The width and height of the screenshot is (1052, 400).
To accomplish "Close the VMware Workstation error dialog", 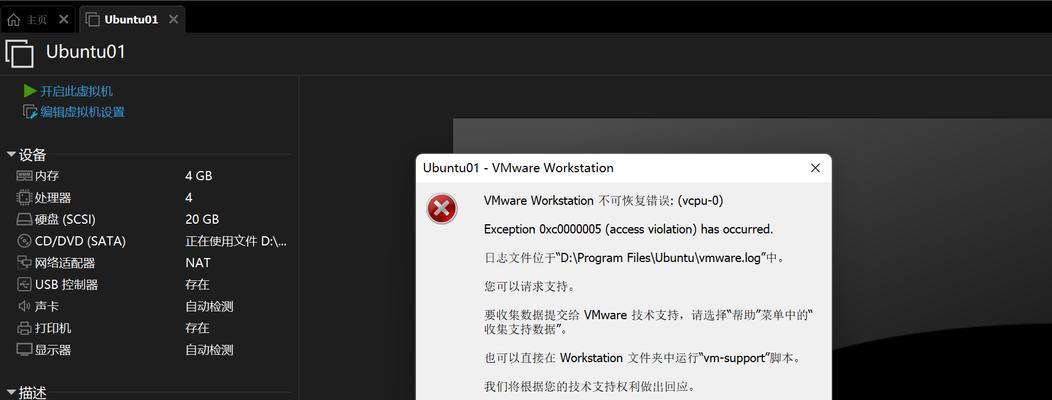I will 815,168.
